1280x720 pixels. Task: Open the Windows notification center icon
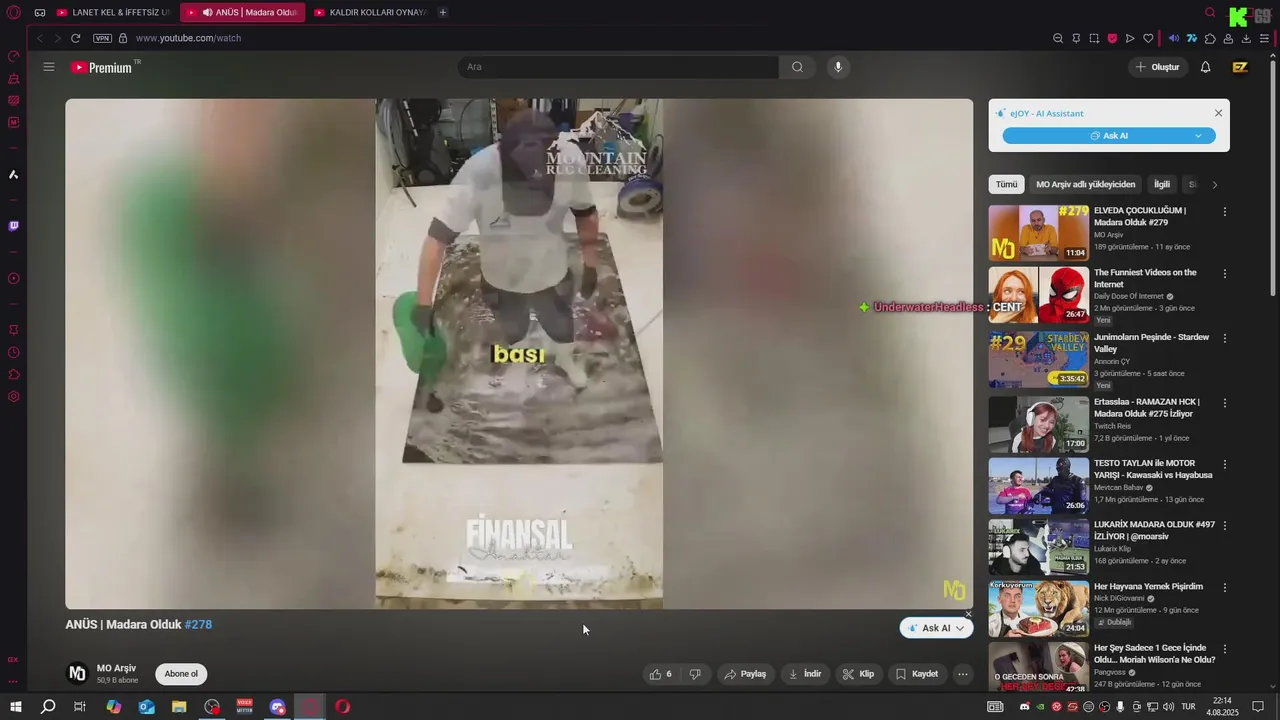(x=1258, y=707)
